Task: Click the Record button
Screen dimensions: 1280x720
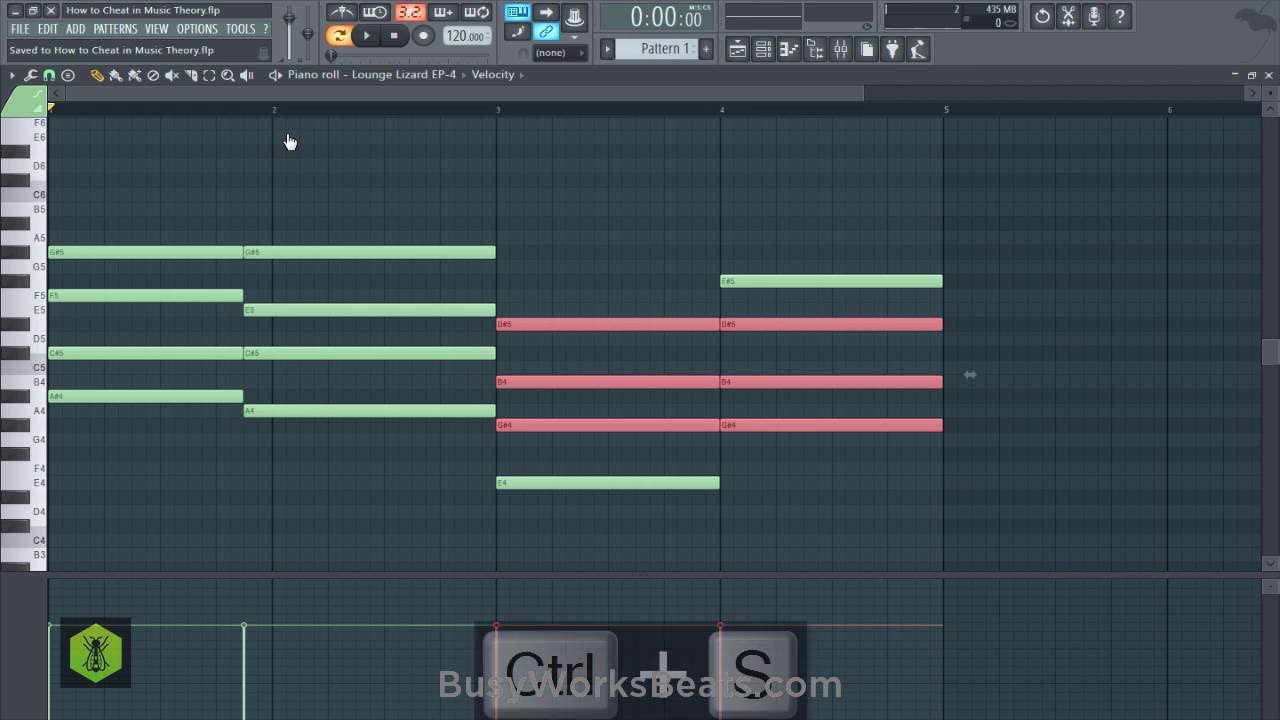Action: pos(423,36)
